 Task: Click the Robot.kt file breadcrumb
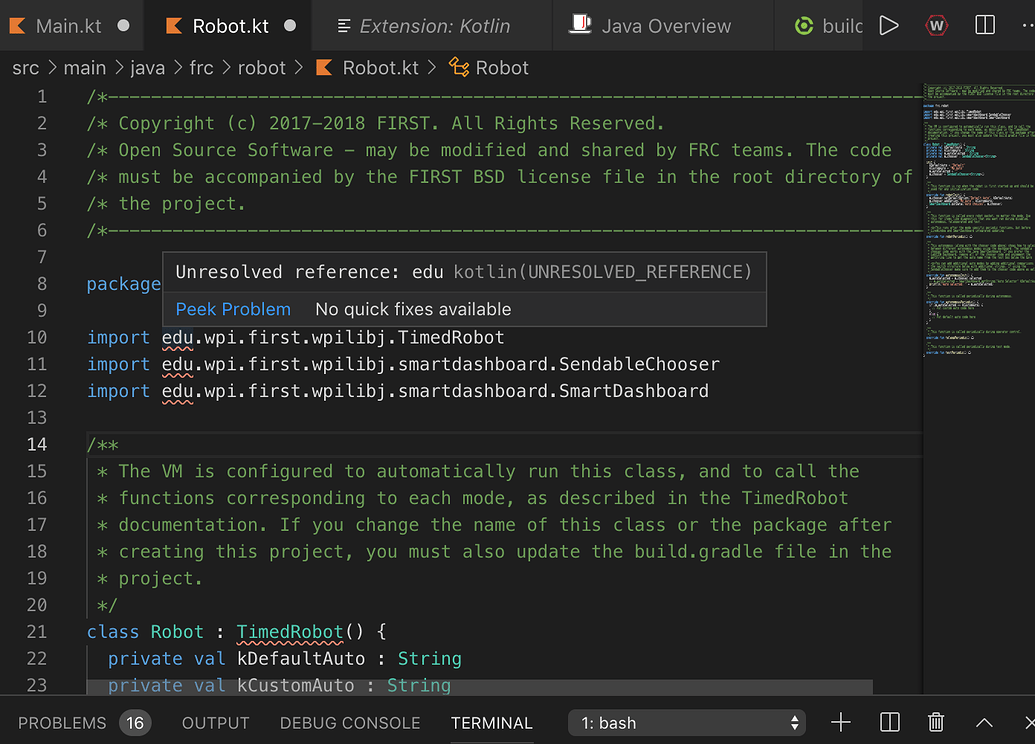click(380, 67)
